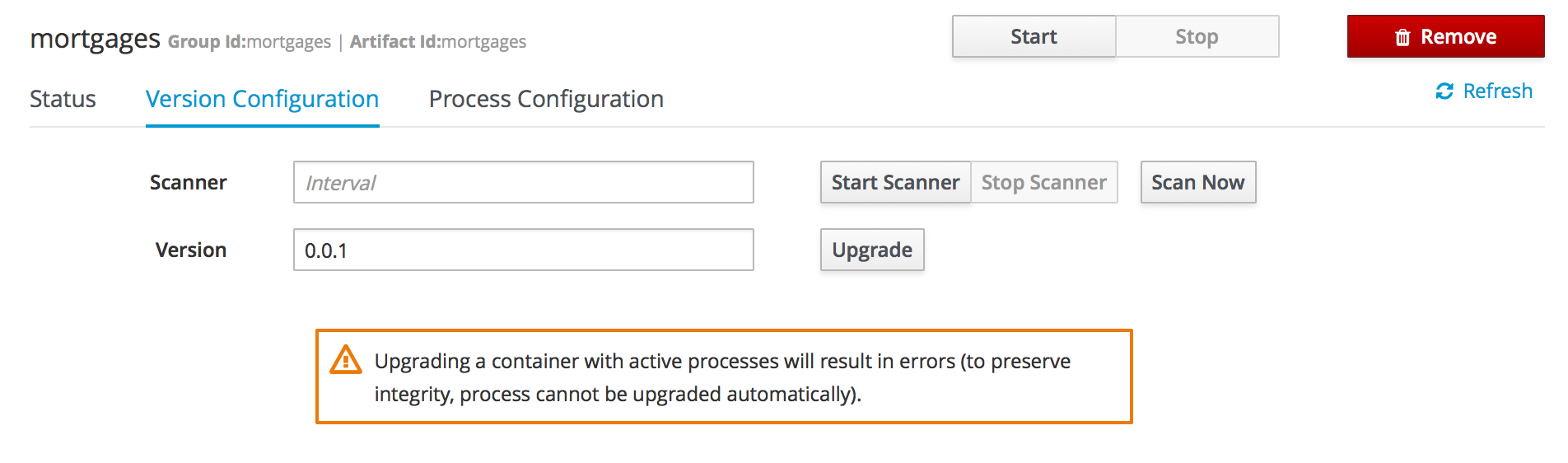Click the circular arrows Refresh icon
1568x463 pixels.
click(x=1444, y=91)
